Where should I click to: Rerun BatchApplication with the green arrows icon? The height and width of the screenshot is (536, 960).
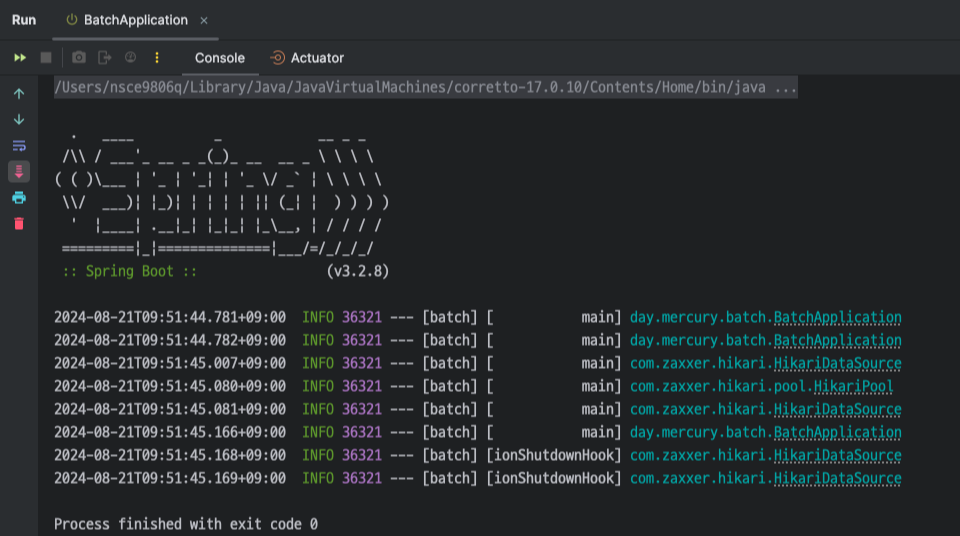point(20,58)
